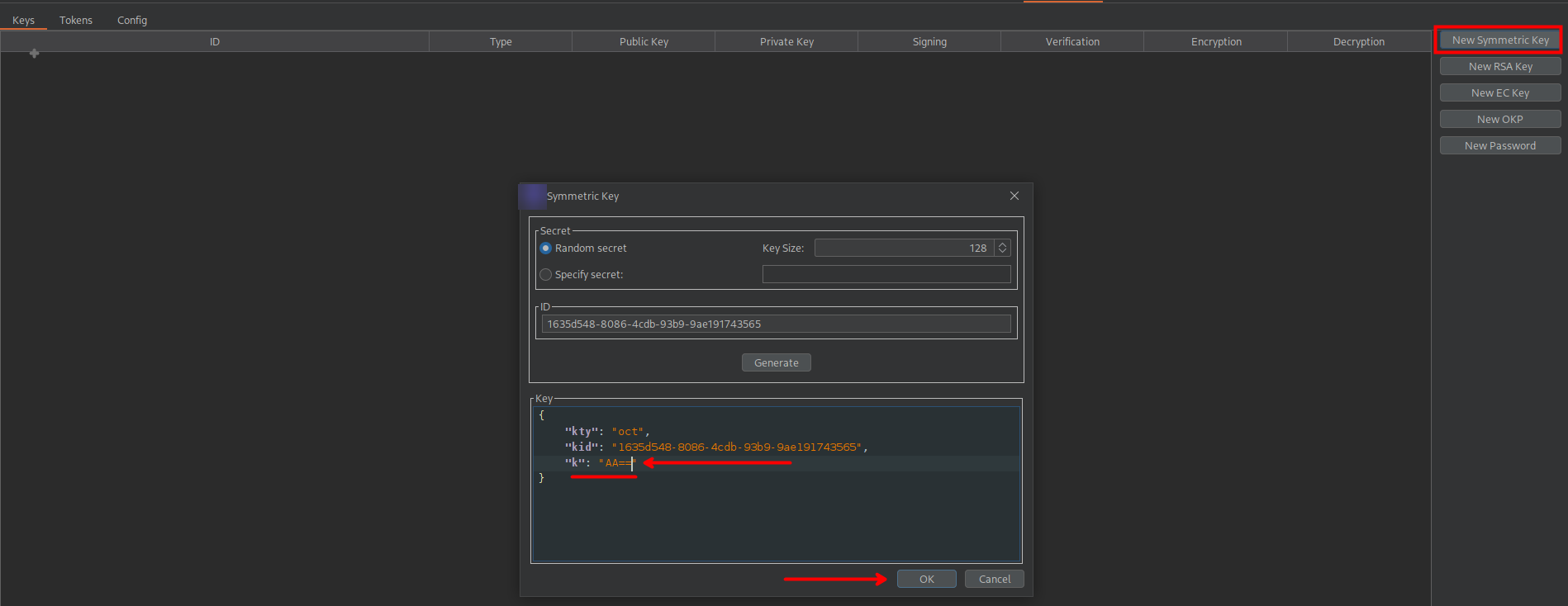Focus the Specify secret text field
This screenshot has height=606, width=1568.
click(x=886, y=274)
